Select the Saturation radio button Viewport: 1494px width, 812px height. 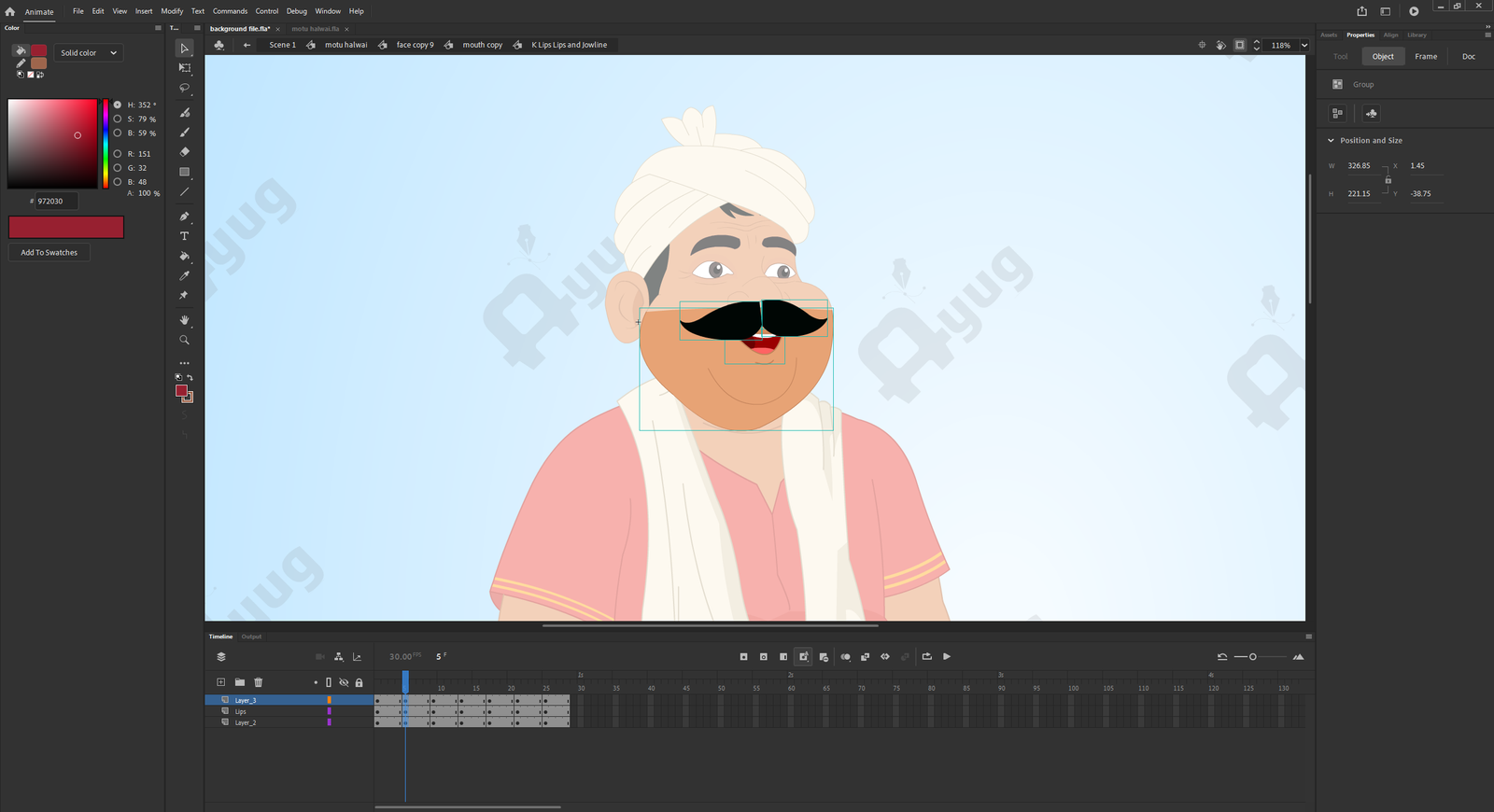click(x=118, y=119)
